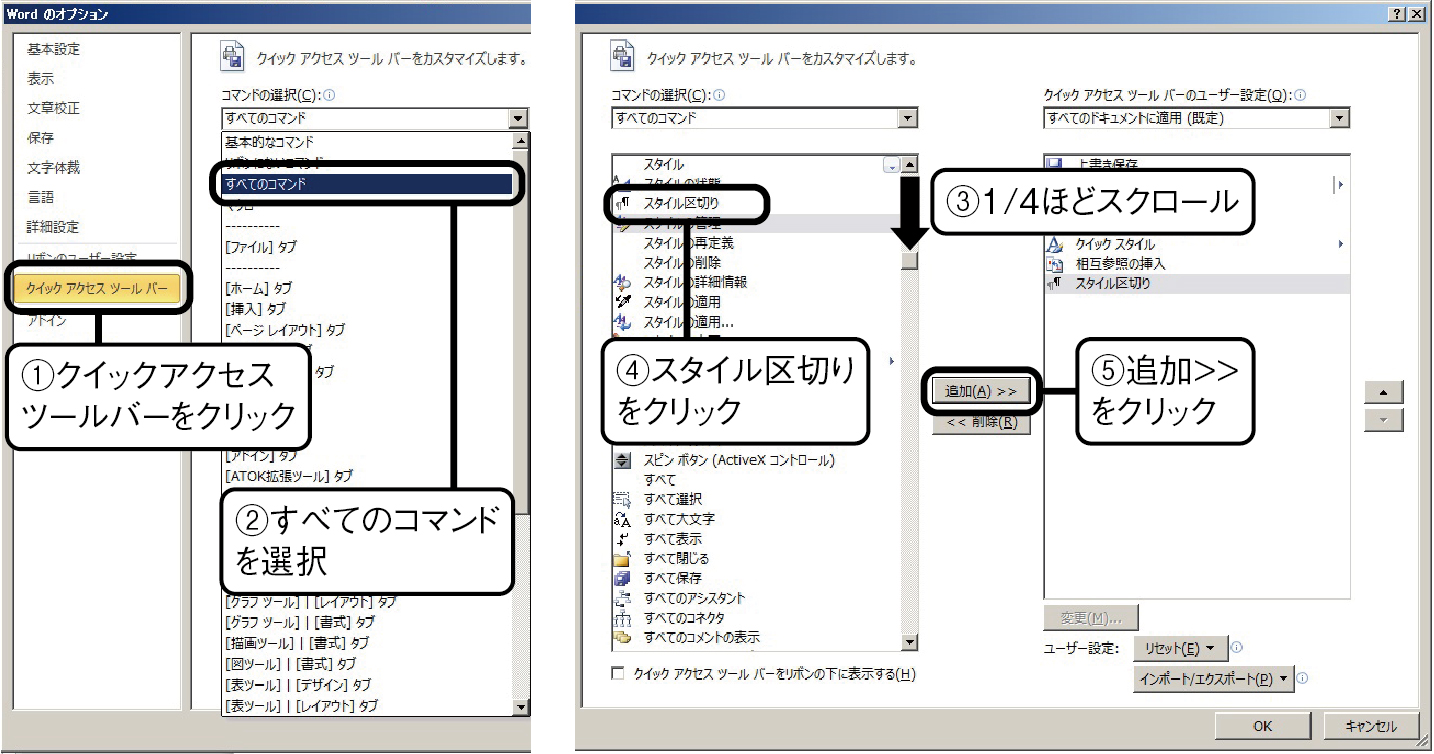Select クイック アクセス ツール バー in the options sidebar
Screen dimensions: 1434x754
pos(97,289)
